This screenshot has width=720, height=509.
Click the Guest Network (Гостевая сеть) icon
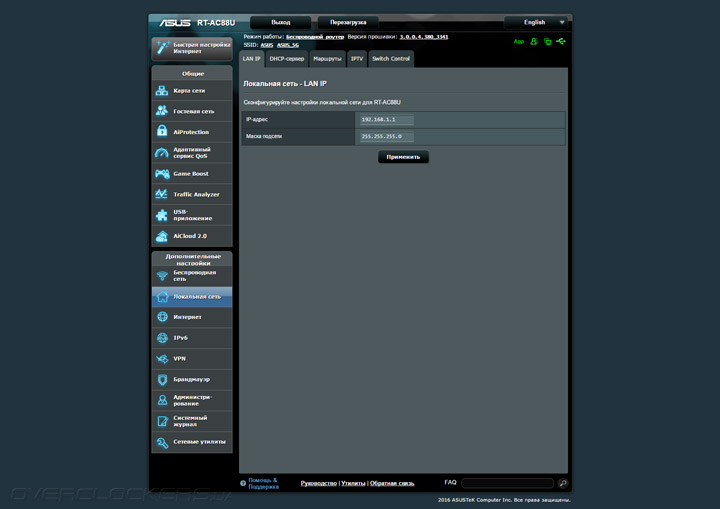(x=162, y=111)
